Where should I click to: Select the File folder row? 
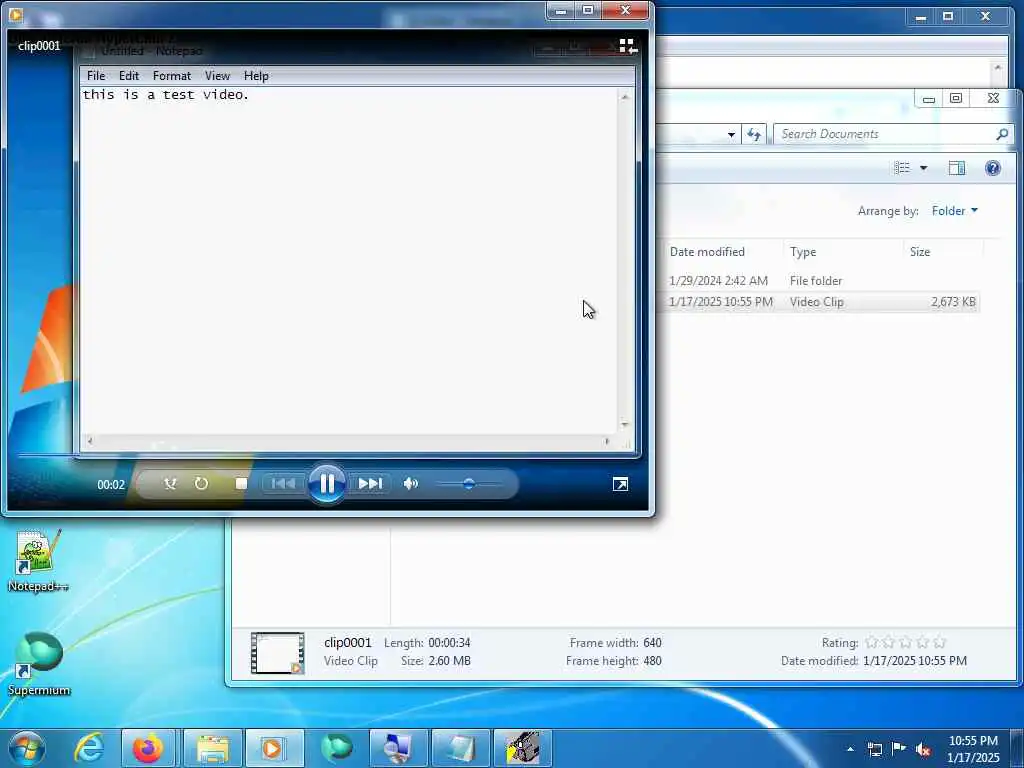click(x=816, y=281)
